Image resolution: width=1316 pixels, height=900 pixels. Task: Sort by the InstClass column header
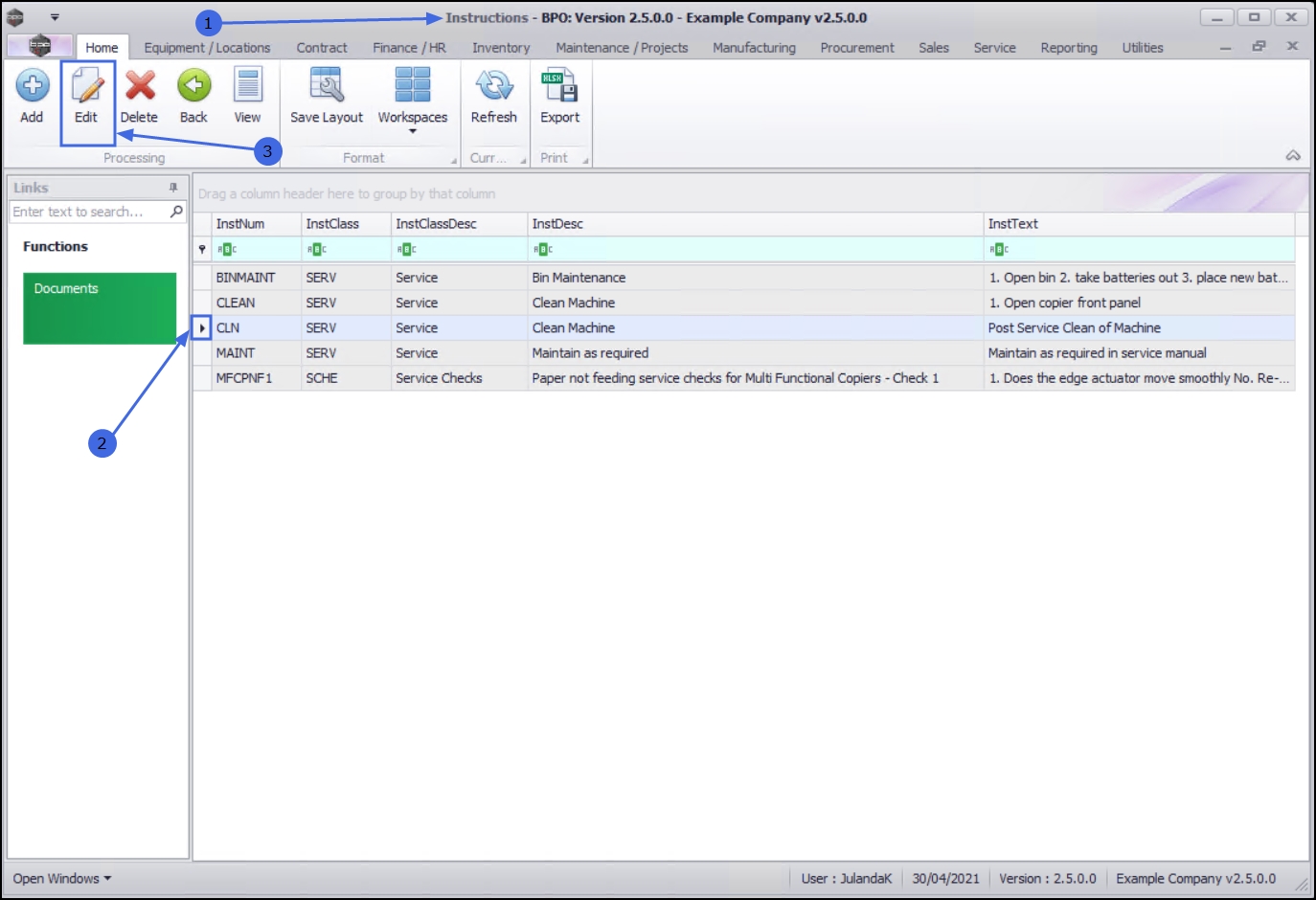tap(346, 223)
